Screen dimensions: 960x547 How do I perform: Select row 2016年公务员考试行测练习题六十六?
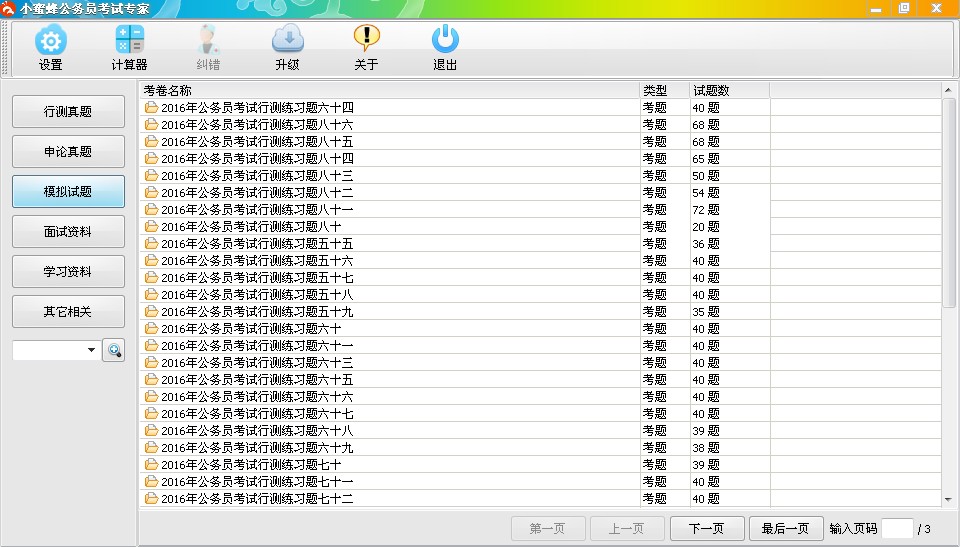pyautogui.click(x=541, y=397)
